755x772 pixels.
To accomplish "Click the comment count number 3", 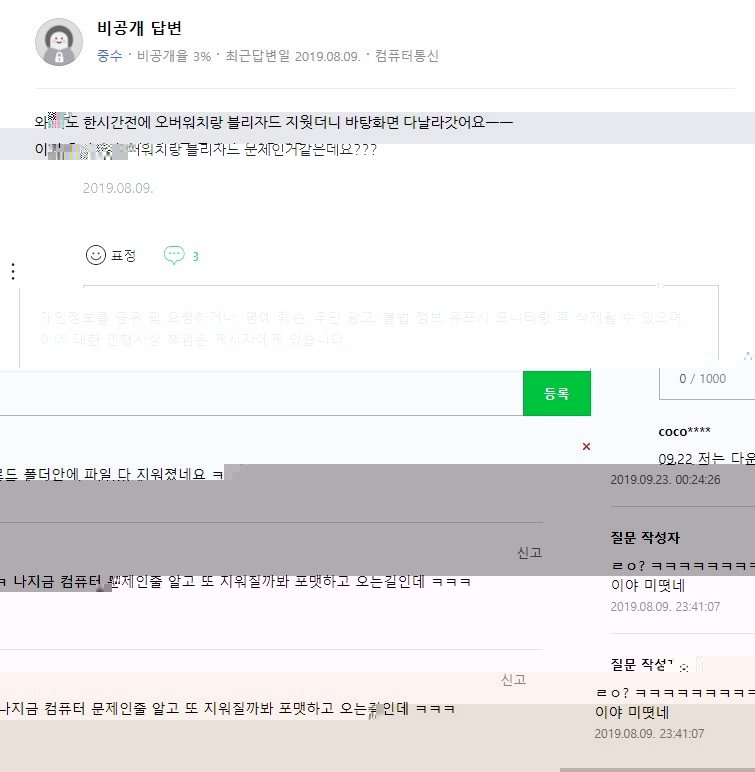I will [195, 256].
